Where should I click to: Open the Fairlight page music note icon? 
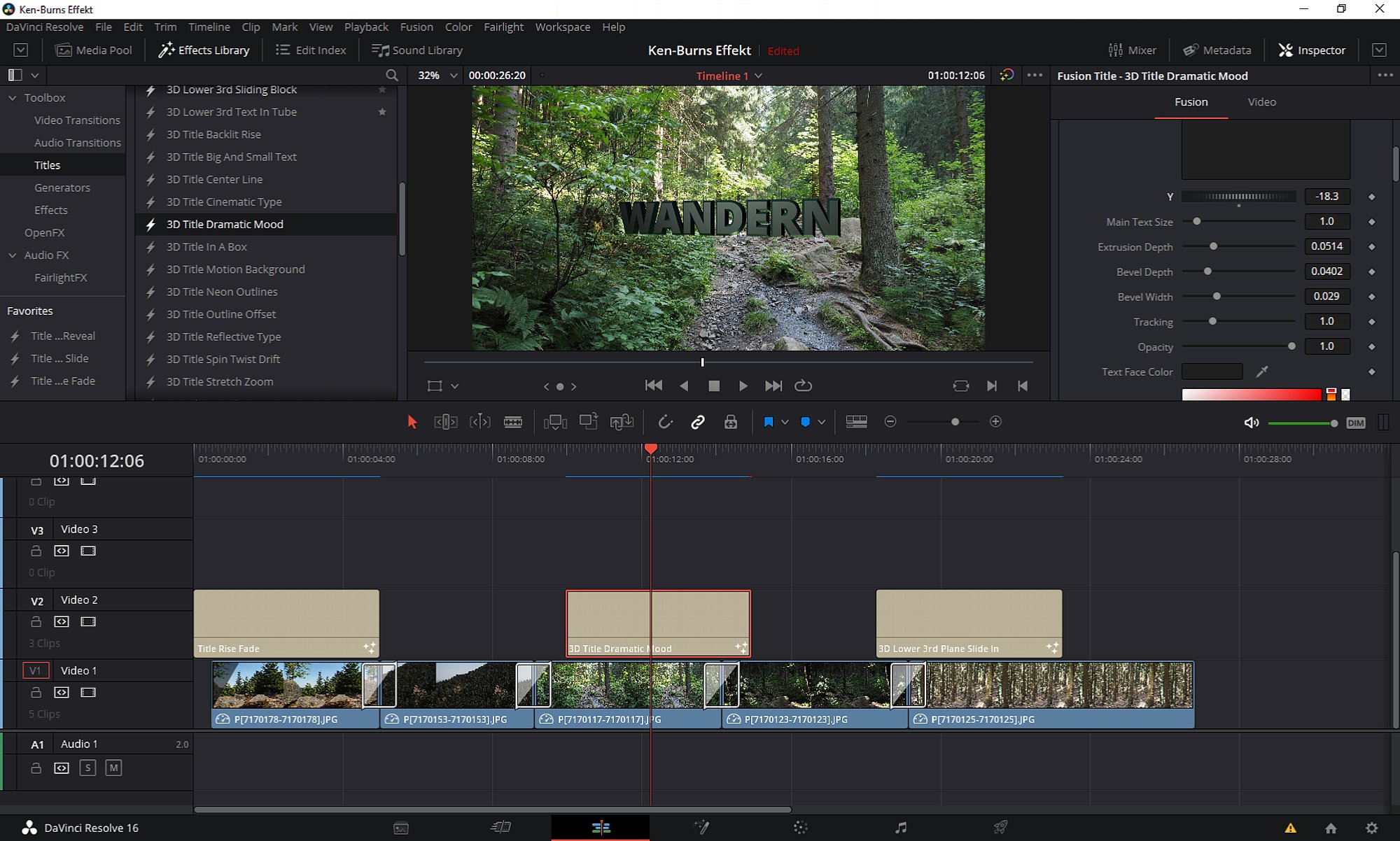click(x=901, y=828)
